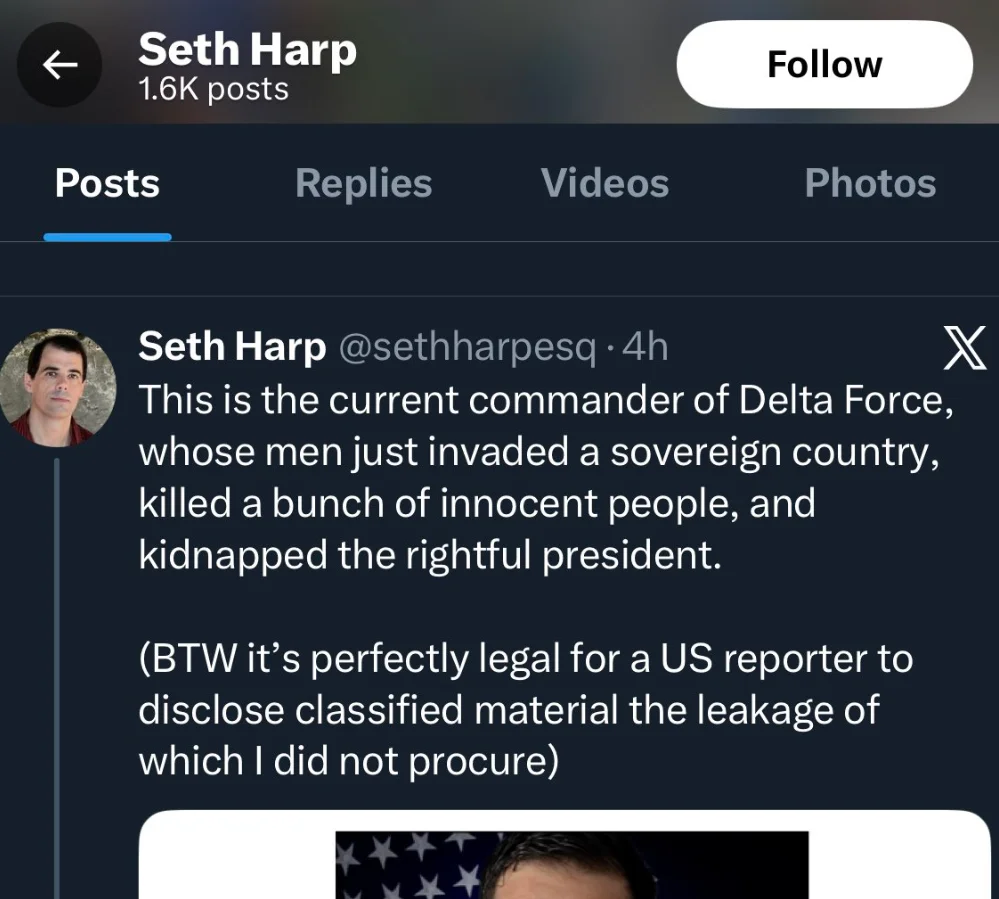Open the Replies tab
This screenshot has height=899, width=999.
click(x=364, y=184)
